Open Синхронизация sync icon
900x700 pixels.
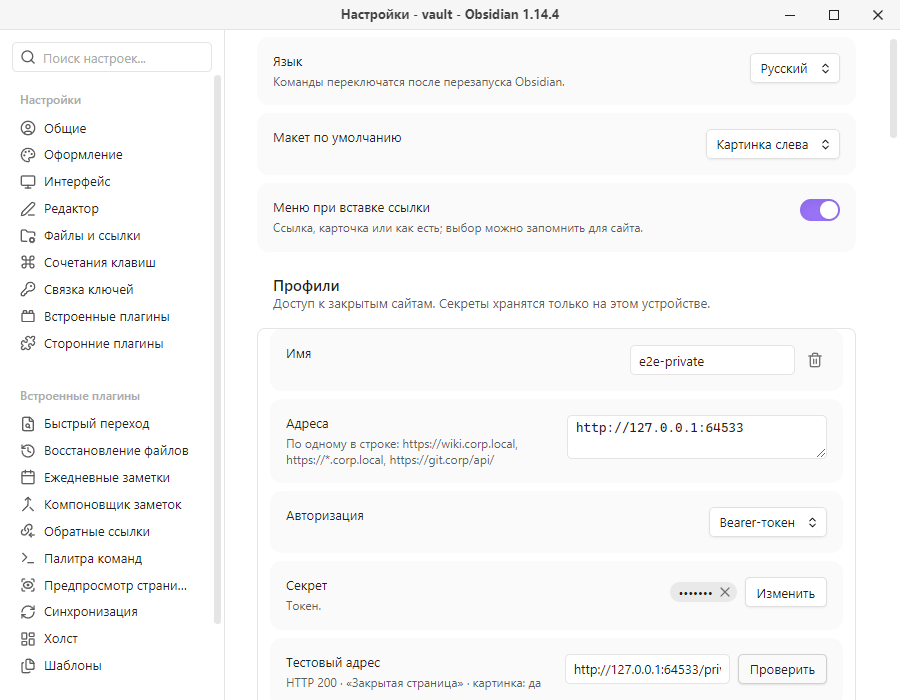click(x=28, y=612)
